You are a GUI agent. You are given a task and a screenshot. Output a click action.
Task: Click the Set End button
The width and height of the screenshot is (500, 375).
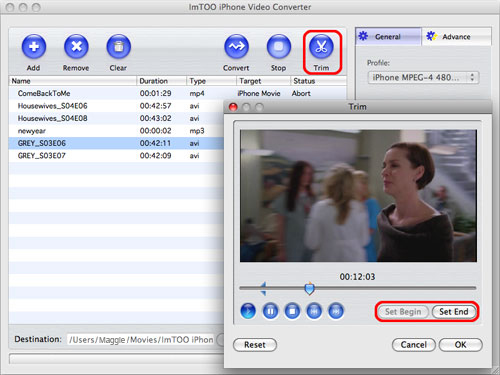(x=454, y=312)
